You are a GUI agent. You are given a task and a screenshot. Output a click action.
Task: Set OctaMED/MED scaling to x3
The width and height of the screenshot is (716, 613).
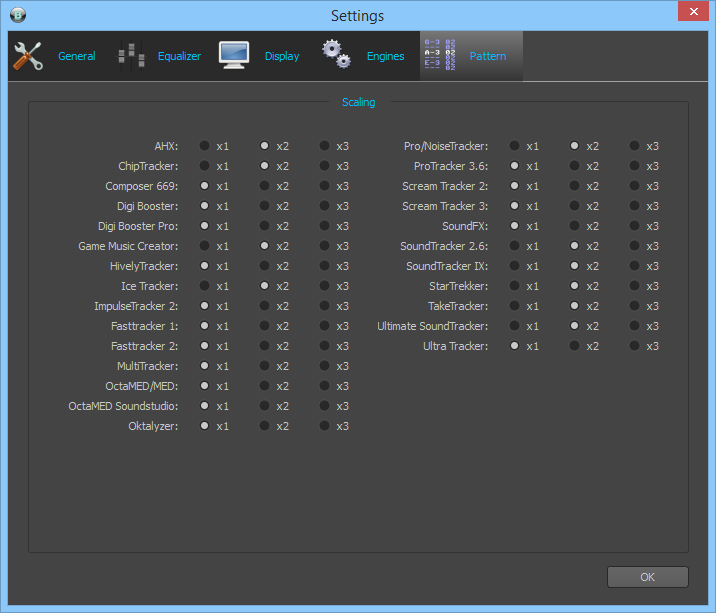point(324,386)
